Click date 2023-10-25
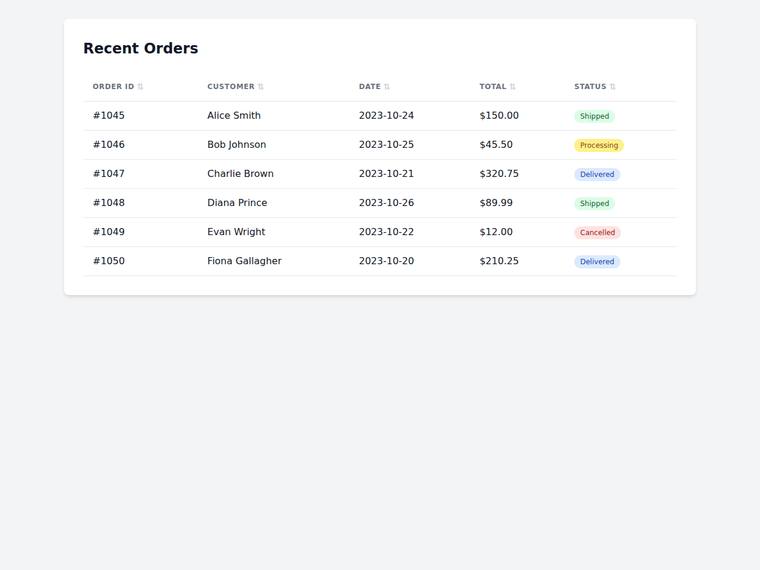Screen dimensions: 760x570 [386, 145]
